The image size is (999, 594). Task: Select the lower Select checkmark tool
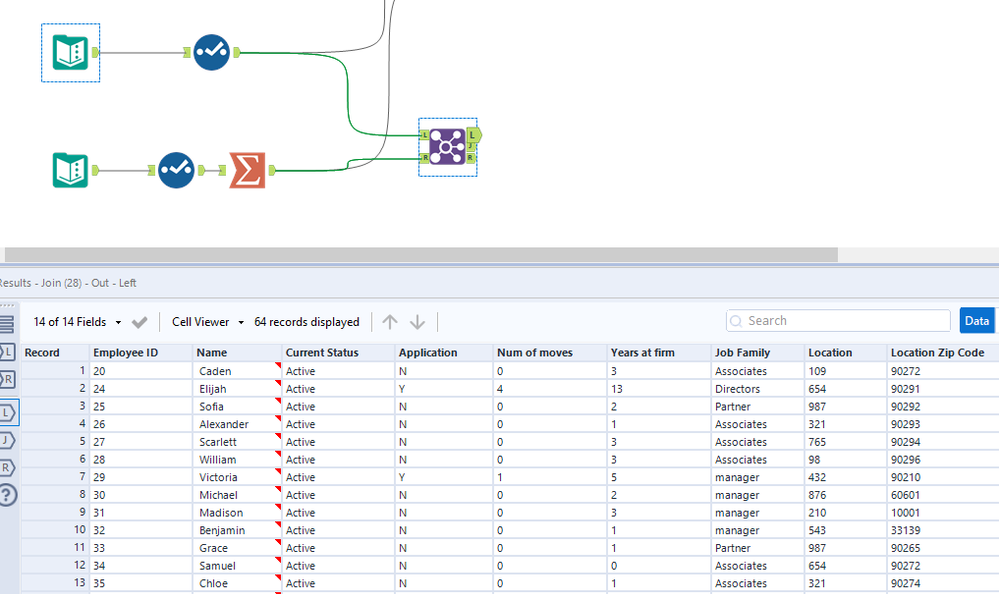coord(176,170)
